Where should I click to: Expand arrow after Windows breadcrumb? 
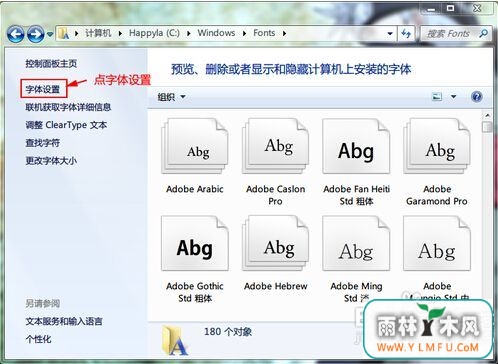click(245, 33)
